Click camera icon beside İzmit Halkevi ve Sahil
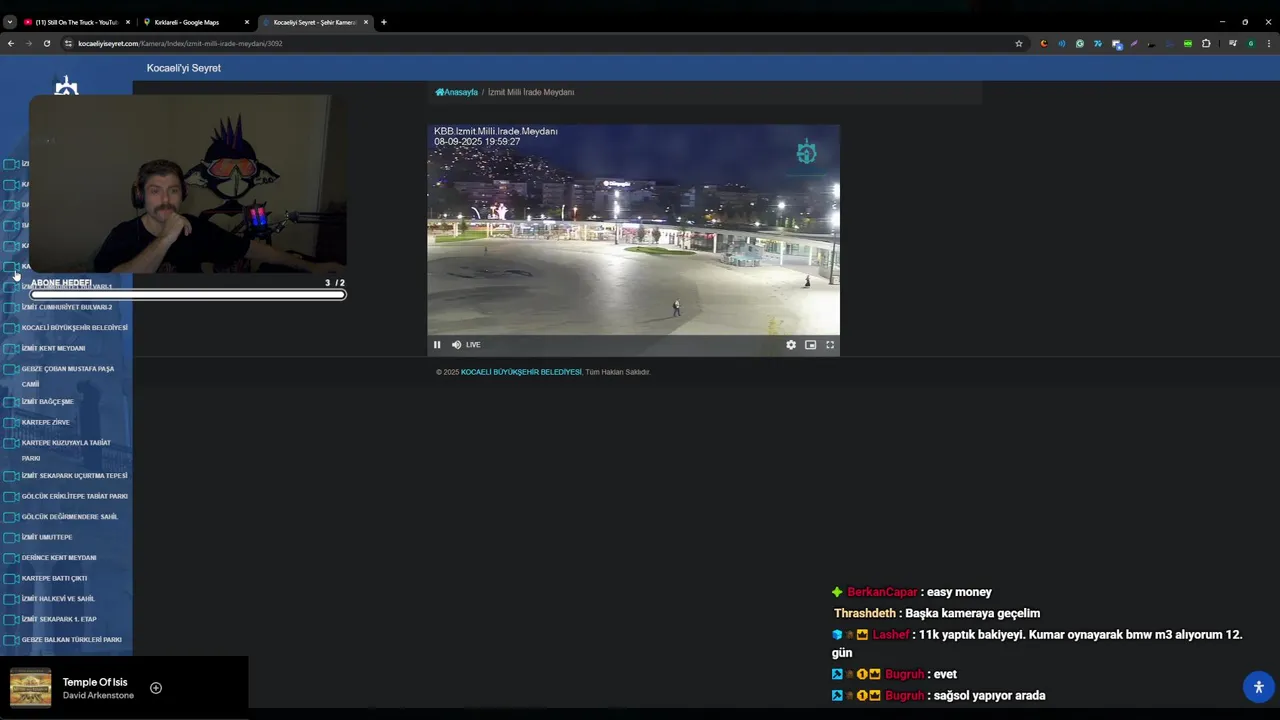The image size is (1280, 720). click(x=10, y=599)
